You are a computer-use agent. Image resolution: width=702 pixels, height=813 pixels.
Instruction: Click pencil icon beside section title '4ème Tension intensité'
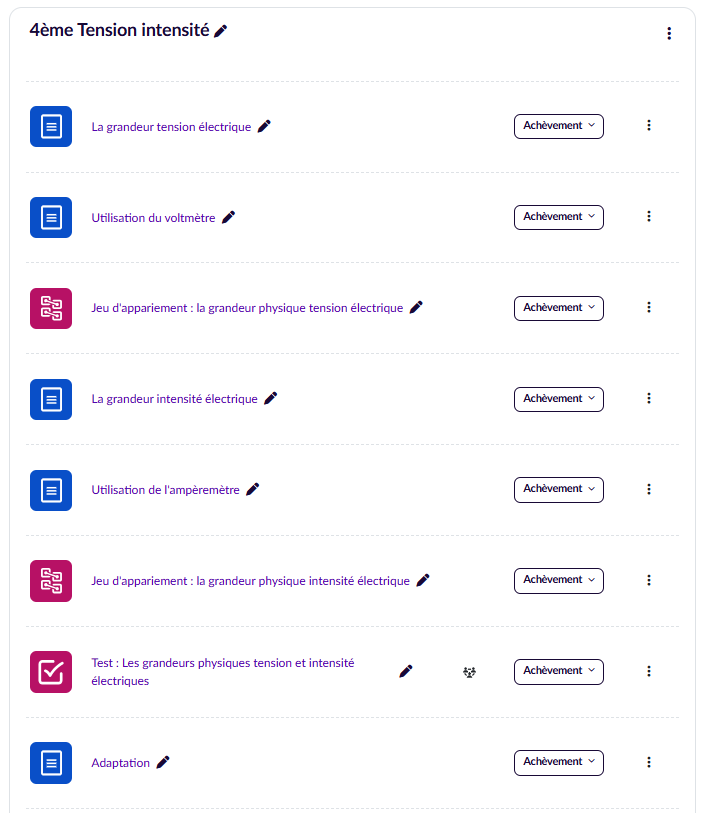(x=221, y=31)
